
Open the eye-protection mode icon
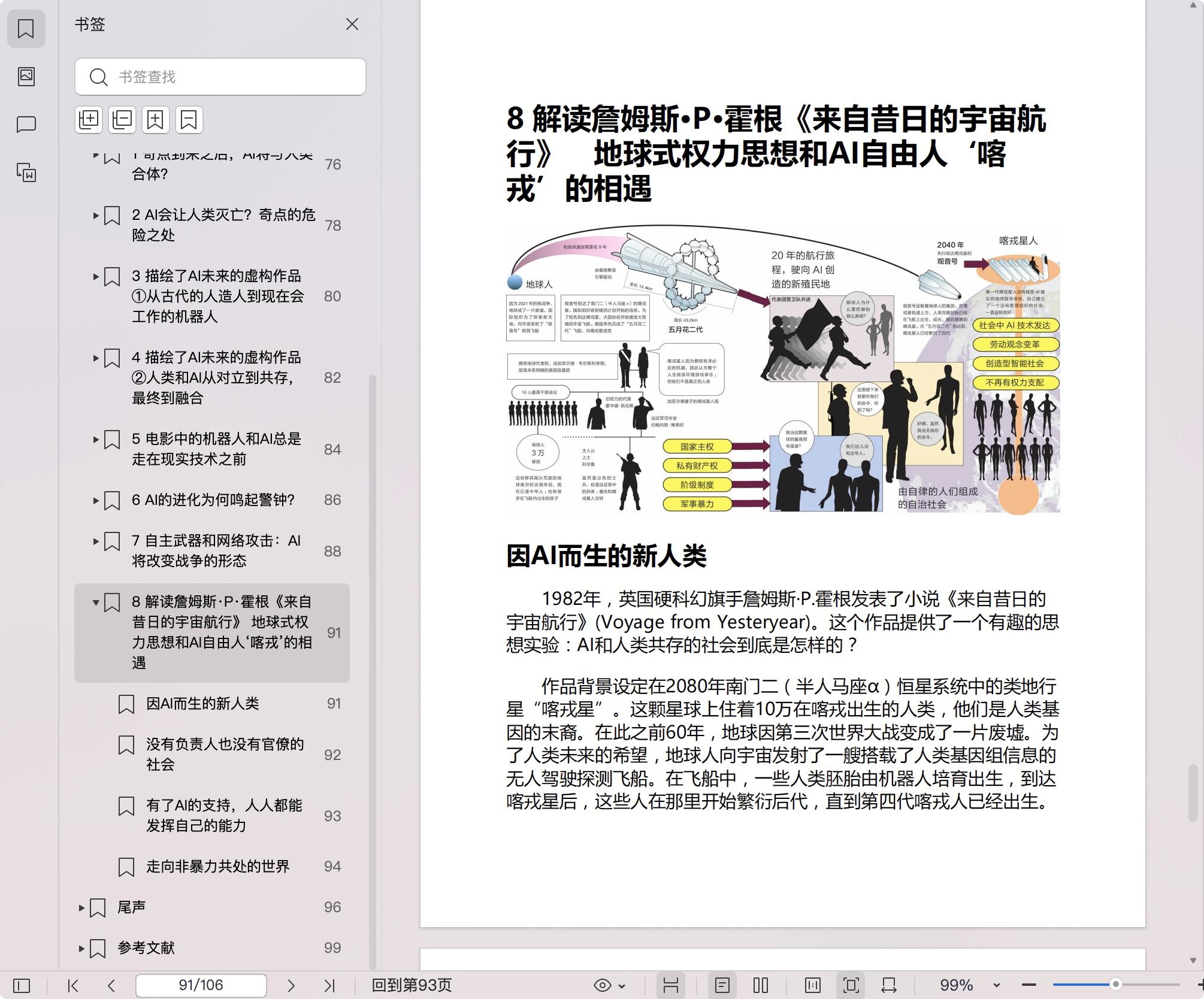[x=603, y=985]
